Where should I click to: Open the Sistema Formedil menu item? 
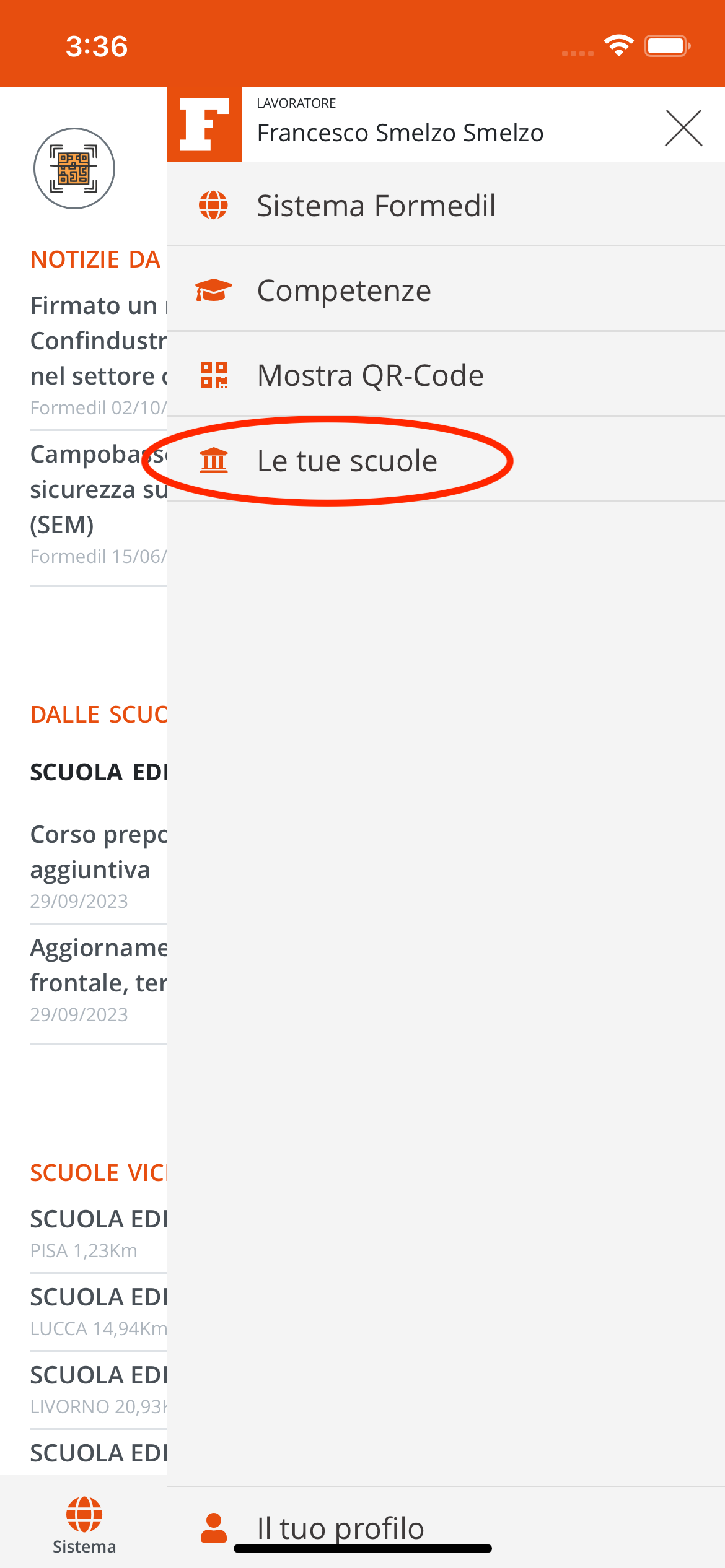tap(376, 206)
